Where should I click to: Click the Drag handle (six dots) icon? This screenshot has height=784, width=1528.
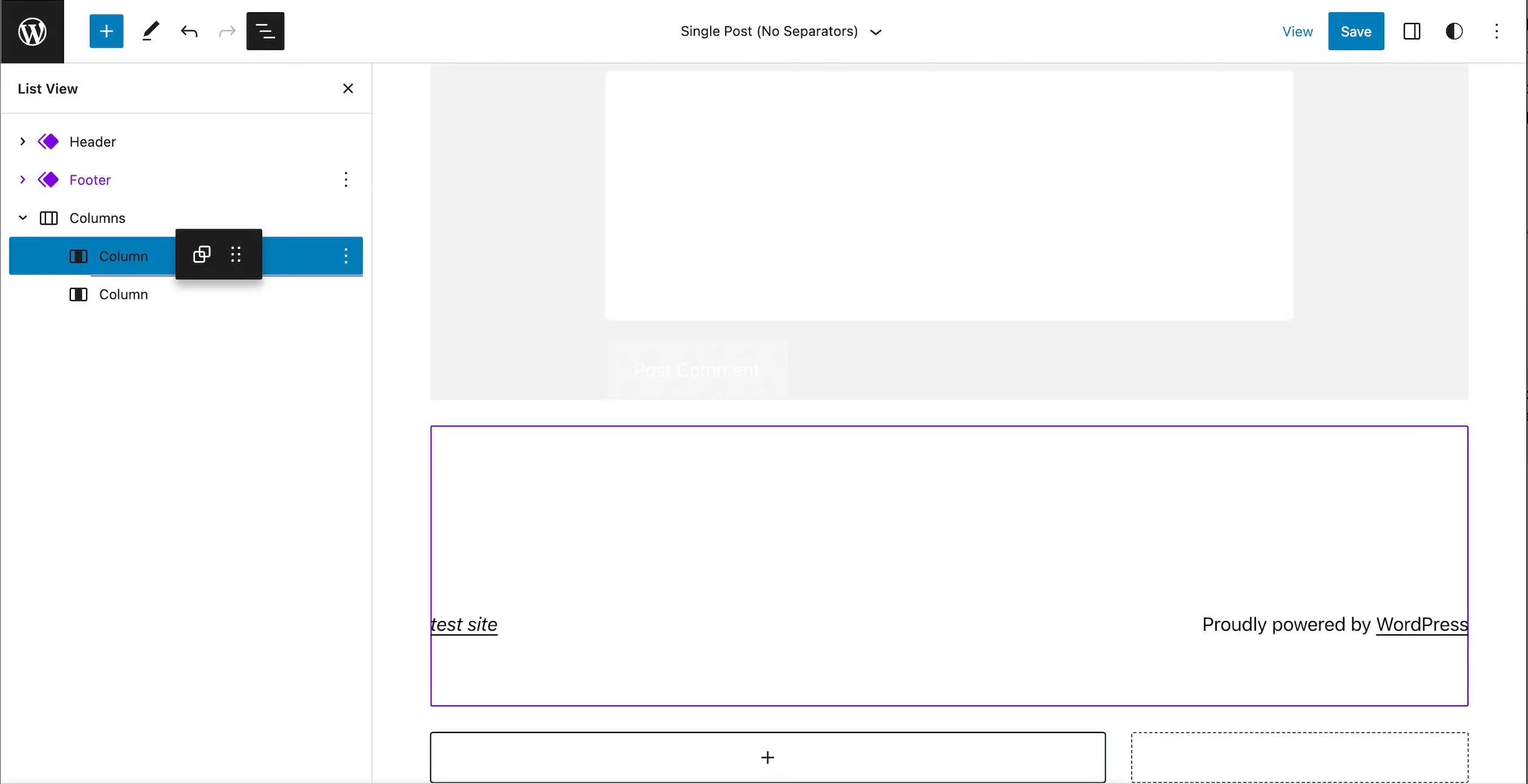pos(235,254)
